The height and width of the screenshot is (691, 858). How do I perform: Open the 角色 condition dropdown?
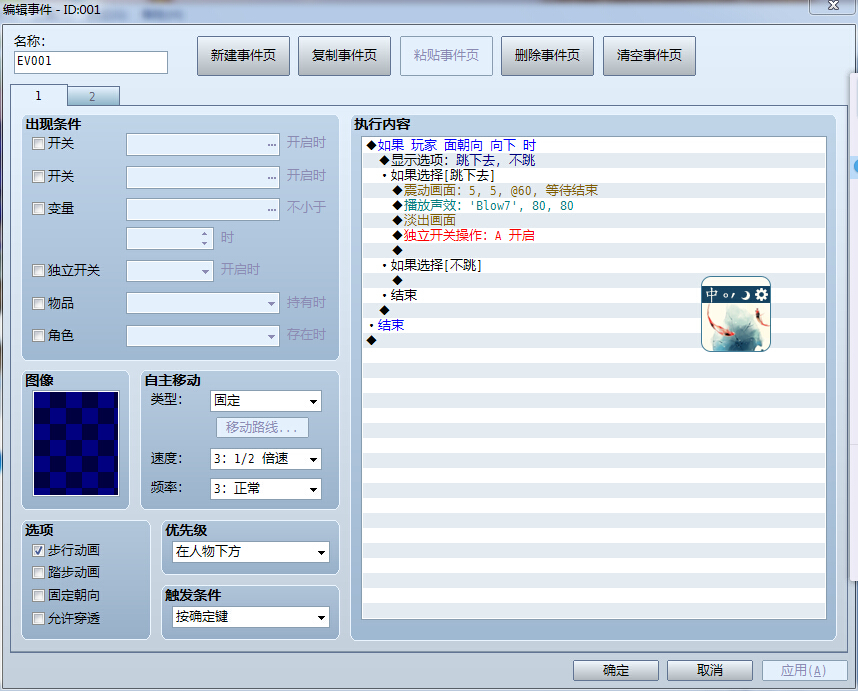(203, 336)
